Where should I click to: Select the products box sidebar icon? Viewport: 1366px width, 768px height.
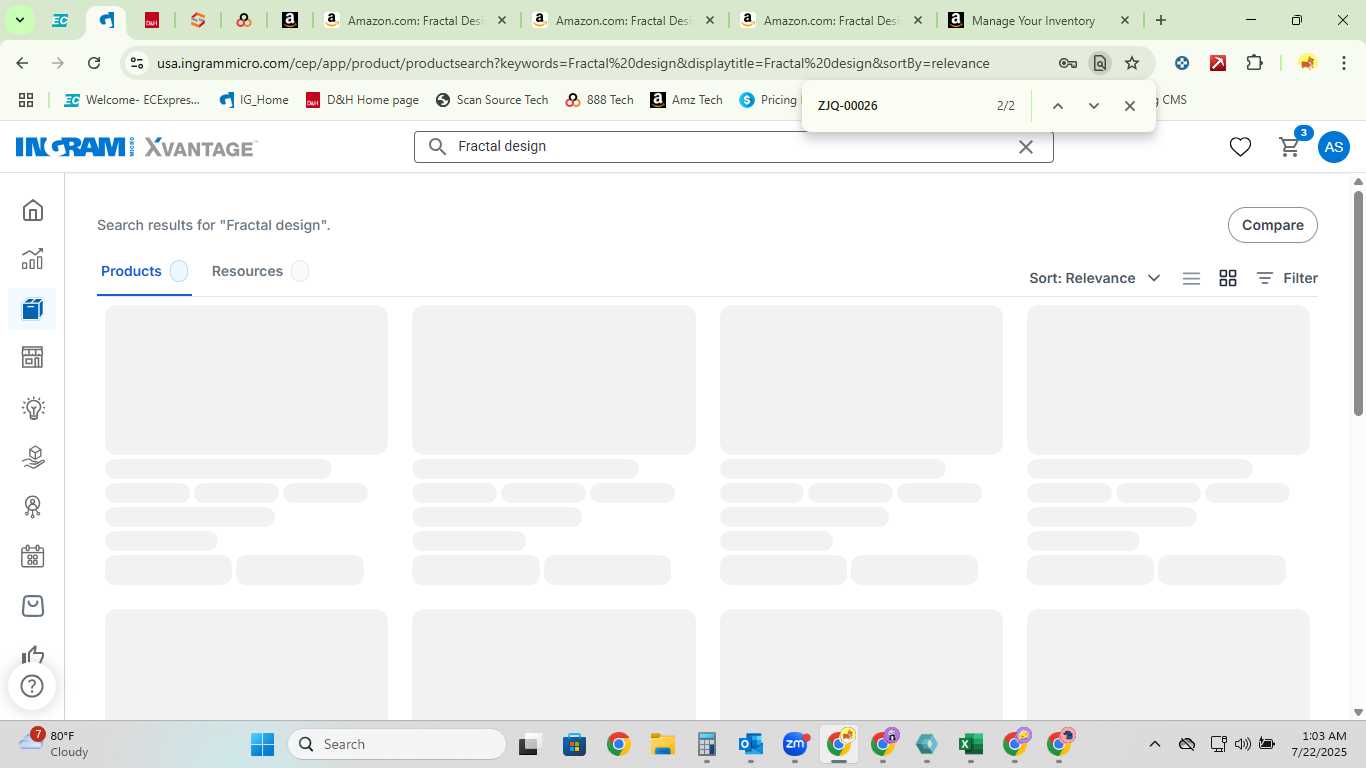point(32,309)
